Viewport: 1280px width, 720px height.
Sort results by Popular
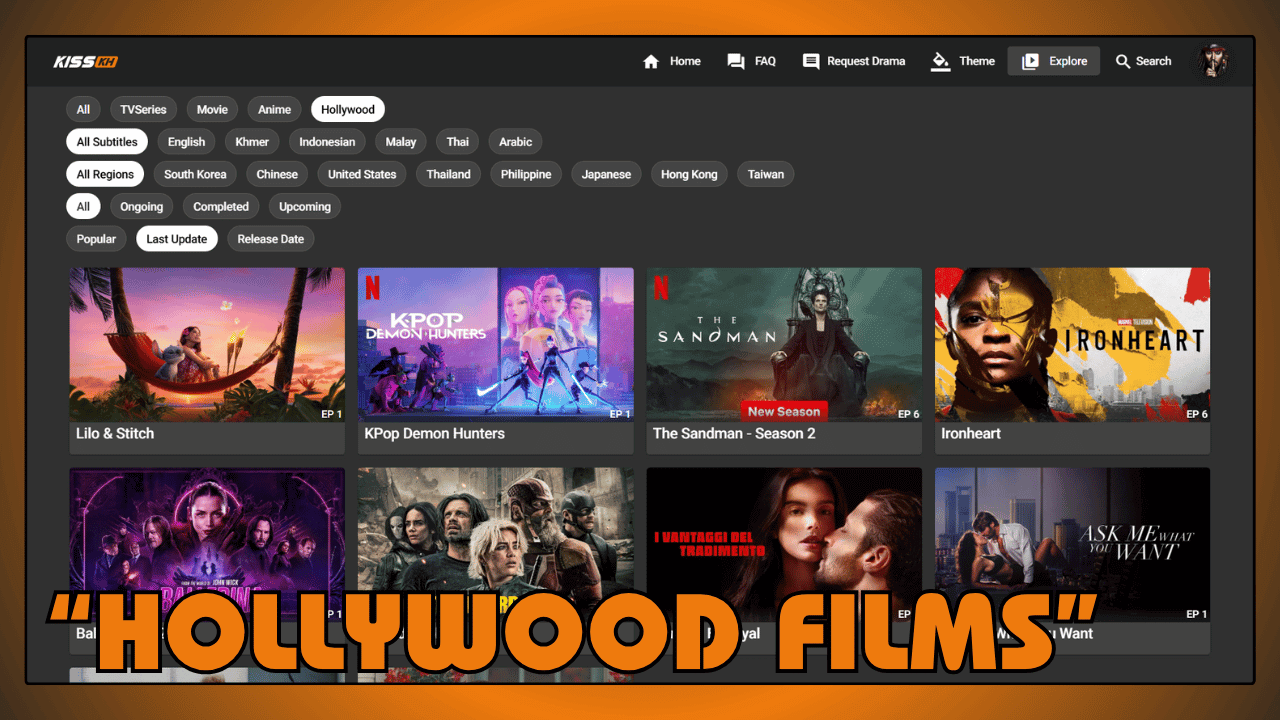pos(96,238)
